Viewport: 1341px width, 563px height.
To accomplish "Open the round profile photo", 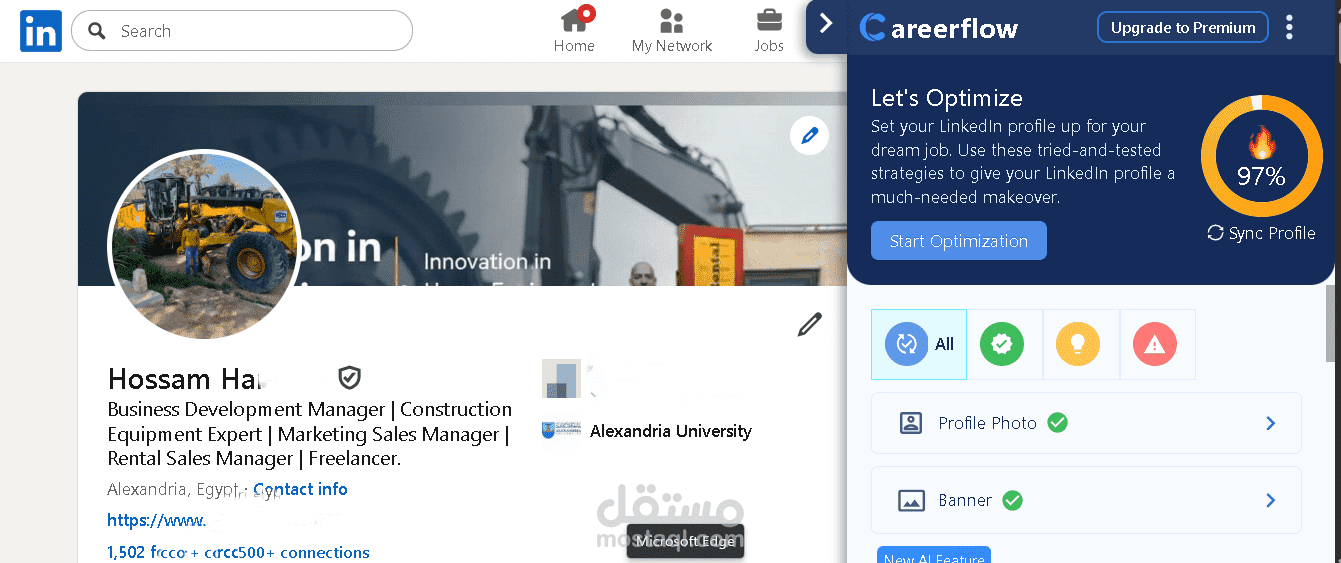I will pos(204,245).
